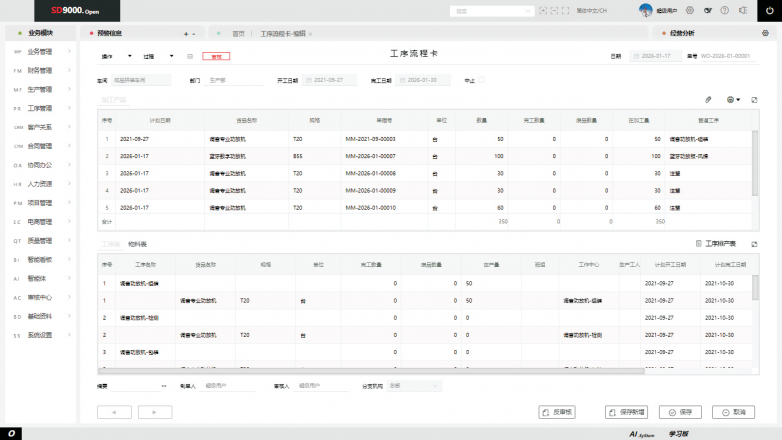Switch to the 物料表 tab

tap(137, 244)
